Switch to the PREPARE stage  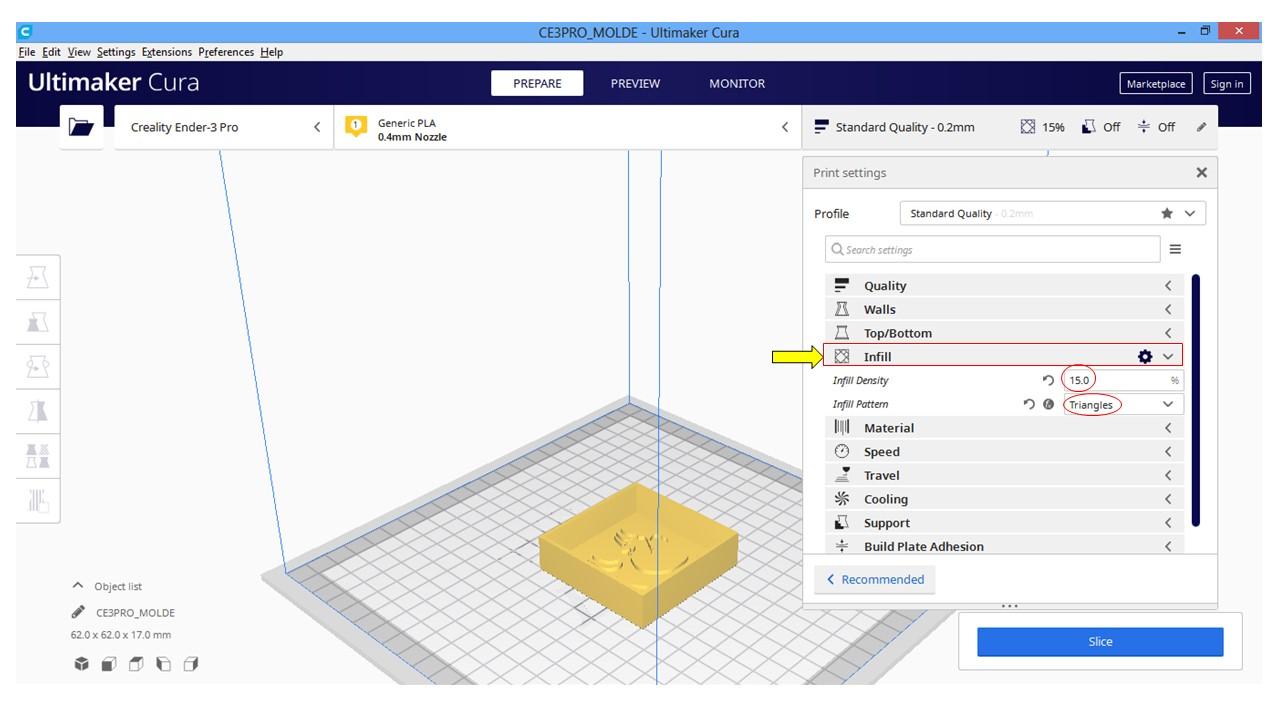[537, 84]
